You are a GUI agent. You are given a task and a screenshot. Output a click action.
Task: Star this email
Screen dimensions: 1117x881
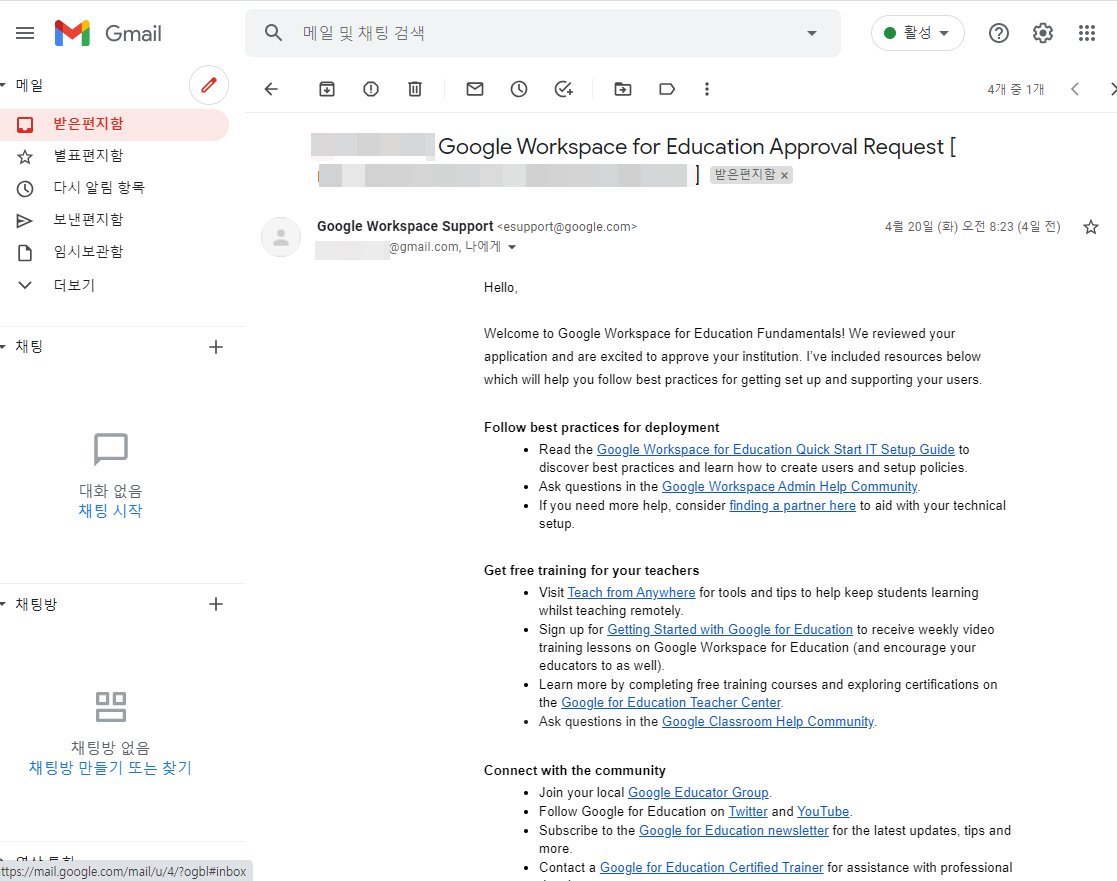tap(1091, 227)
